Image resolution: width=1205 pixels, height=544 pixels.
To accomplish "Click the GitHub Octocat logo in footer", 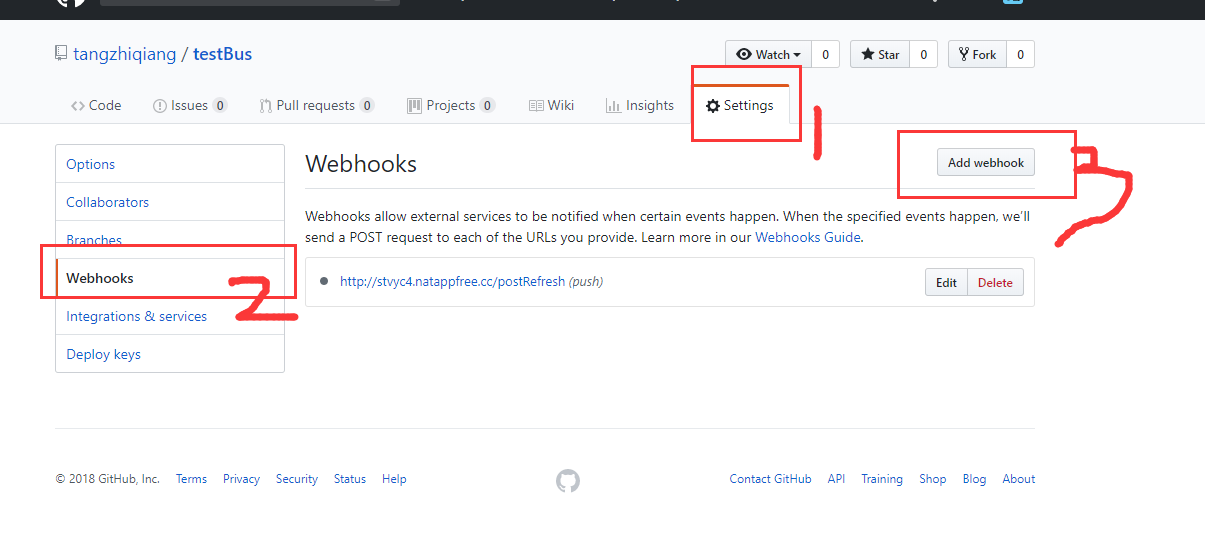I will click(568, 481).
